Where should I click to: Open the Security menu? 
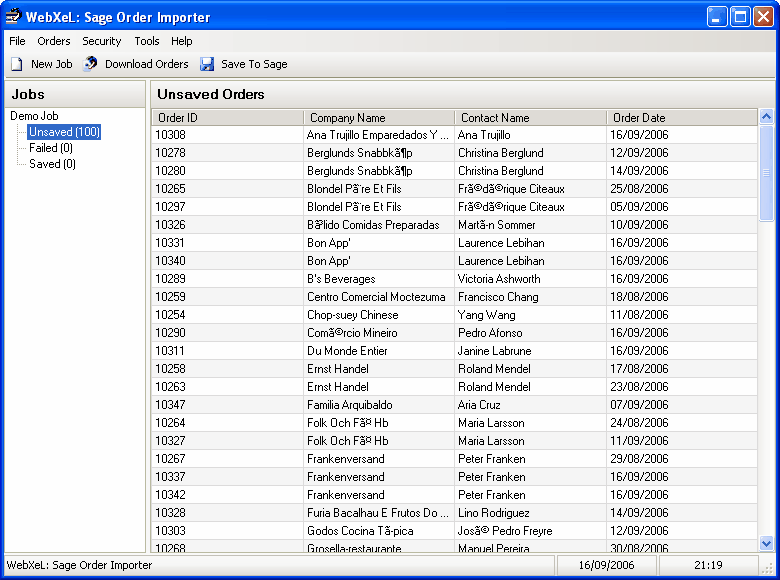[101, 41]
